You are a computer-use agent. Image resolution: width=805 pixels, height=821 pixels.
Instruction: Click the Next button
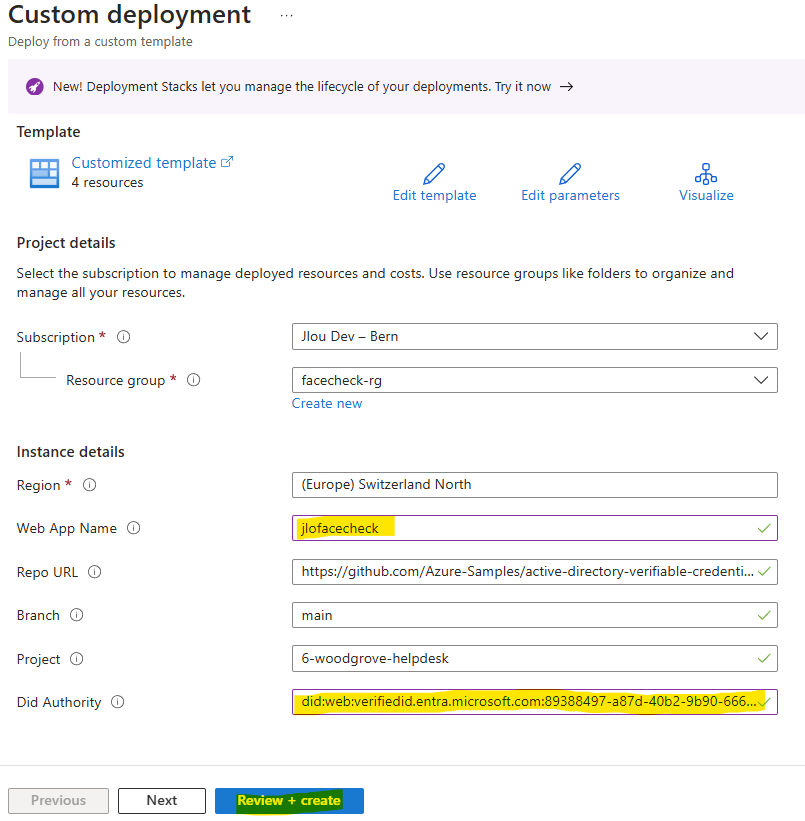(x=162, y=801)
